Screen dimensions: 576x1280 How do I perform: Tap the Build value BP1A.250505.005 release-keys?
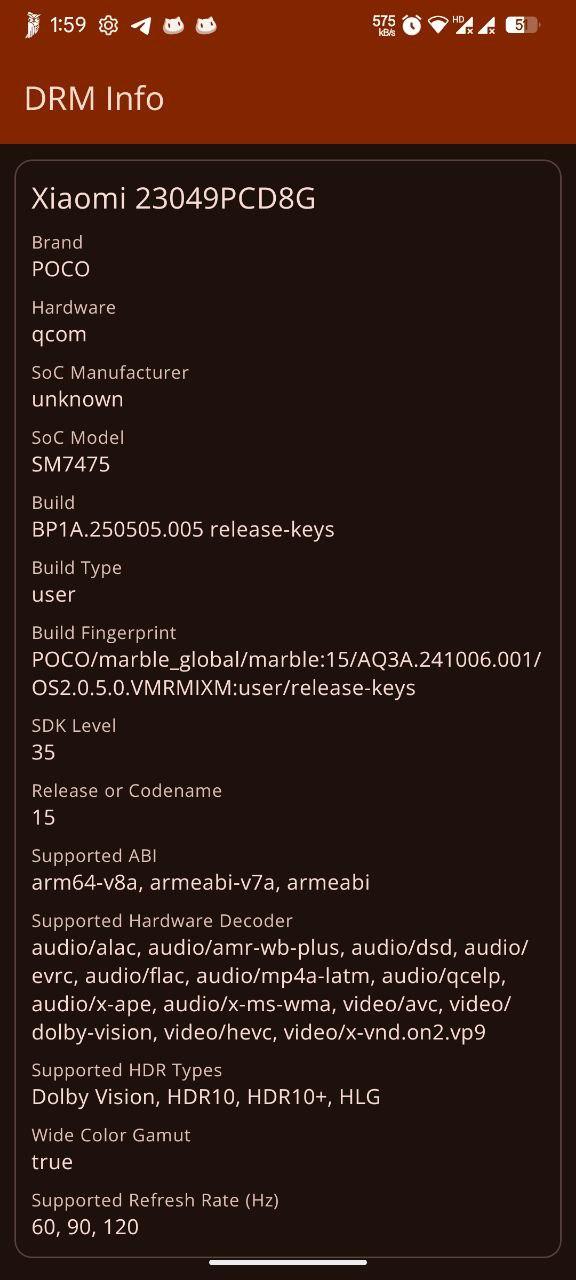tap(183, 529)
